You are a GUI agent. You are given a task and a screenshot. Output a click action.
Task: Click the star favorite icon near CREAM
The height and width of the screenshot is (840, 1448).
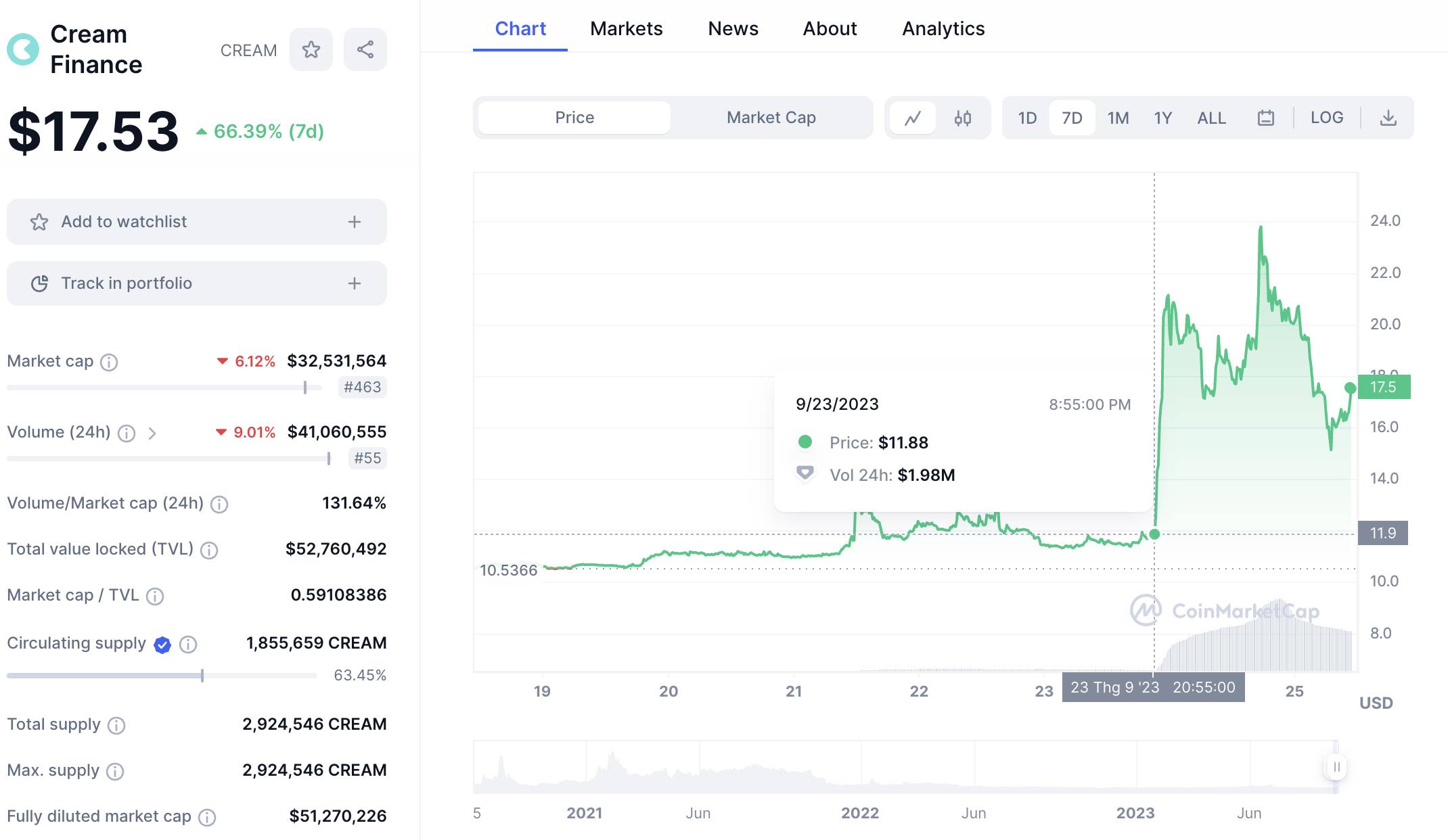pyautogui.click(x=311, y=49)
